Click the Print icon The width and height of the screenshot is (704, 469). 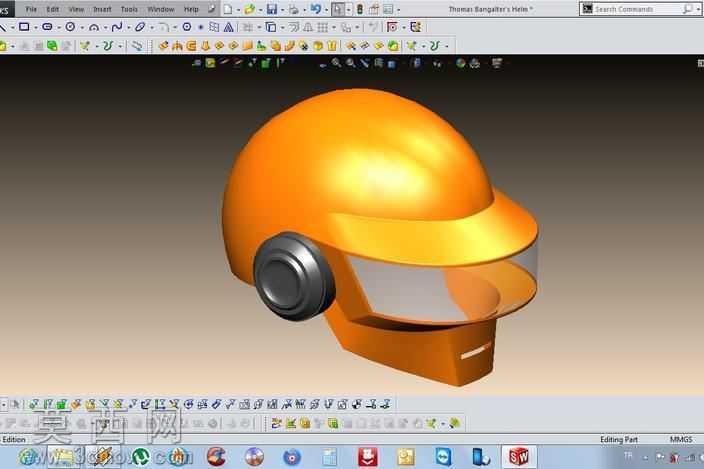tap(294, 9)
